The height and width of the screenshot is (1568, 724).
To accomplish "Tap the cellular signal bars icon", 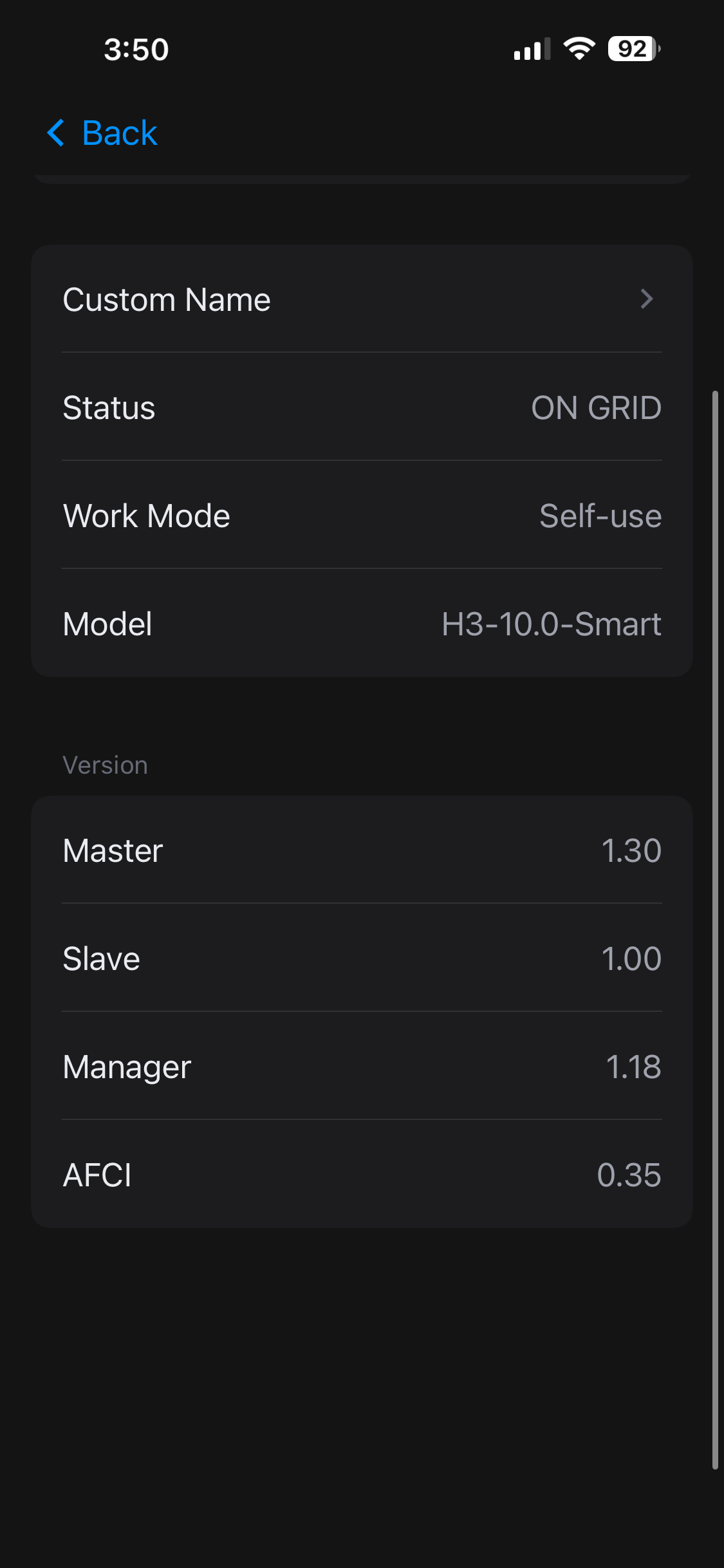I will (x=532, y=50).
